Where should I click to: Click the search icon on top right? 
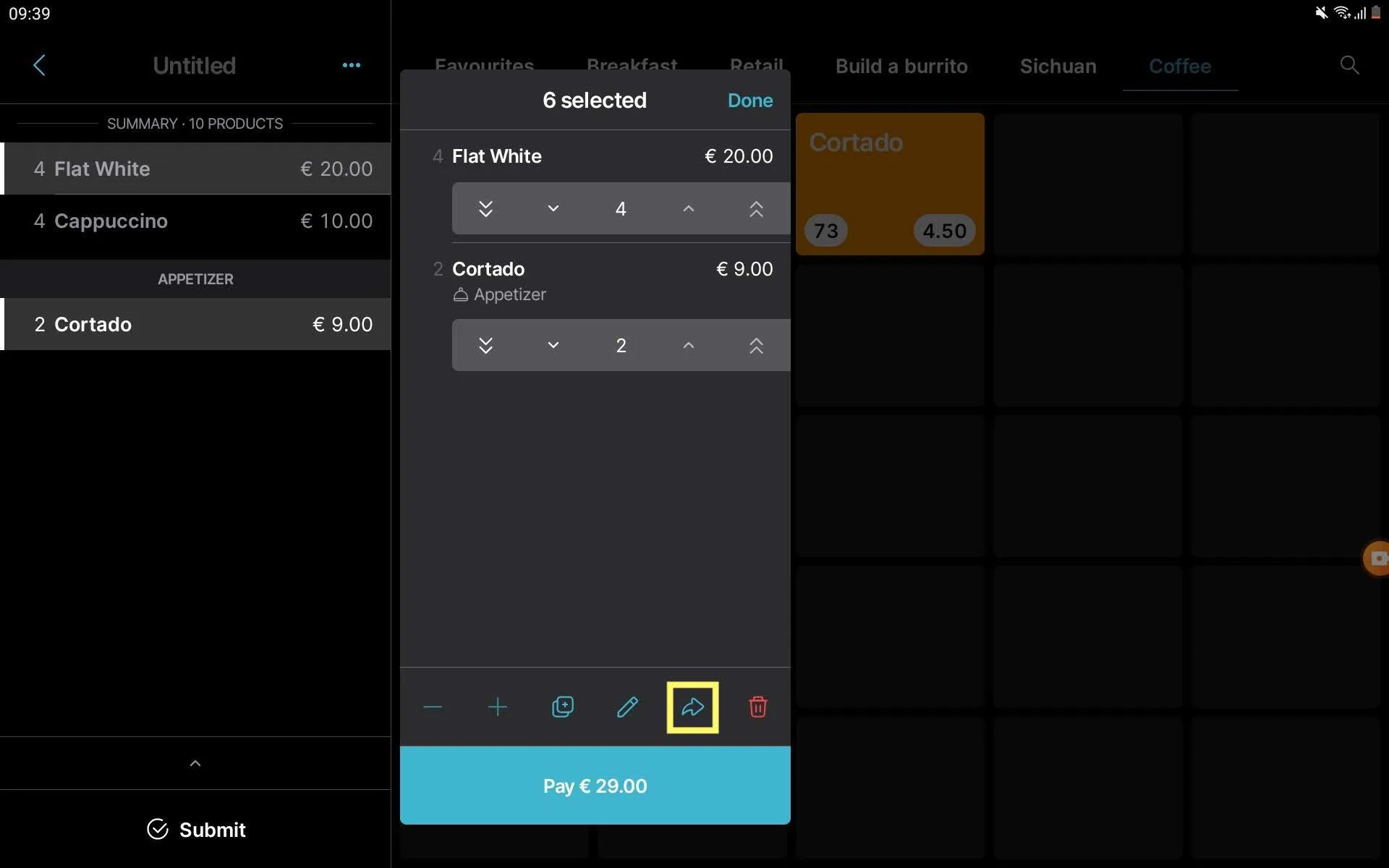coord(1349,65)
